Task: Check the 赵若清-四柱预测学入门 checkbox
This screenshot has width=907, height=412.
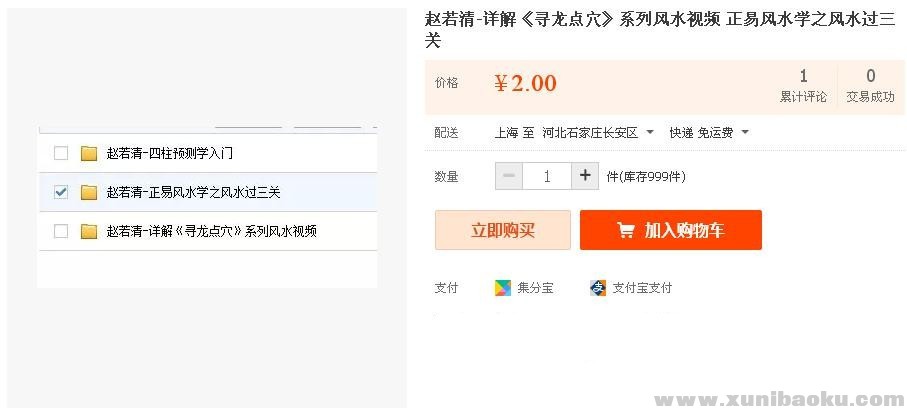Action: point(61,153)
